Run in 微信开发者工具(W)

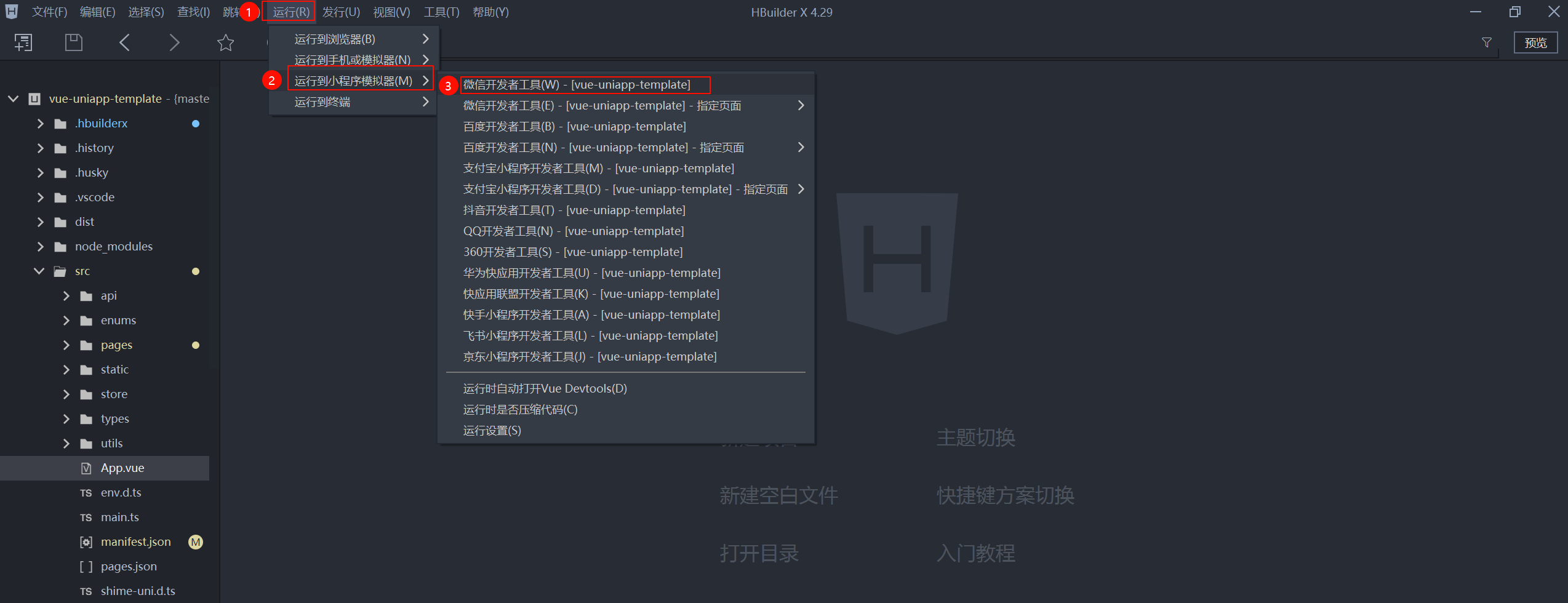coord(626,85)
